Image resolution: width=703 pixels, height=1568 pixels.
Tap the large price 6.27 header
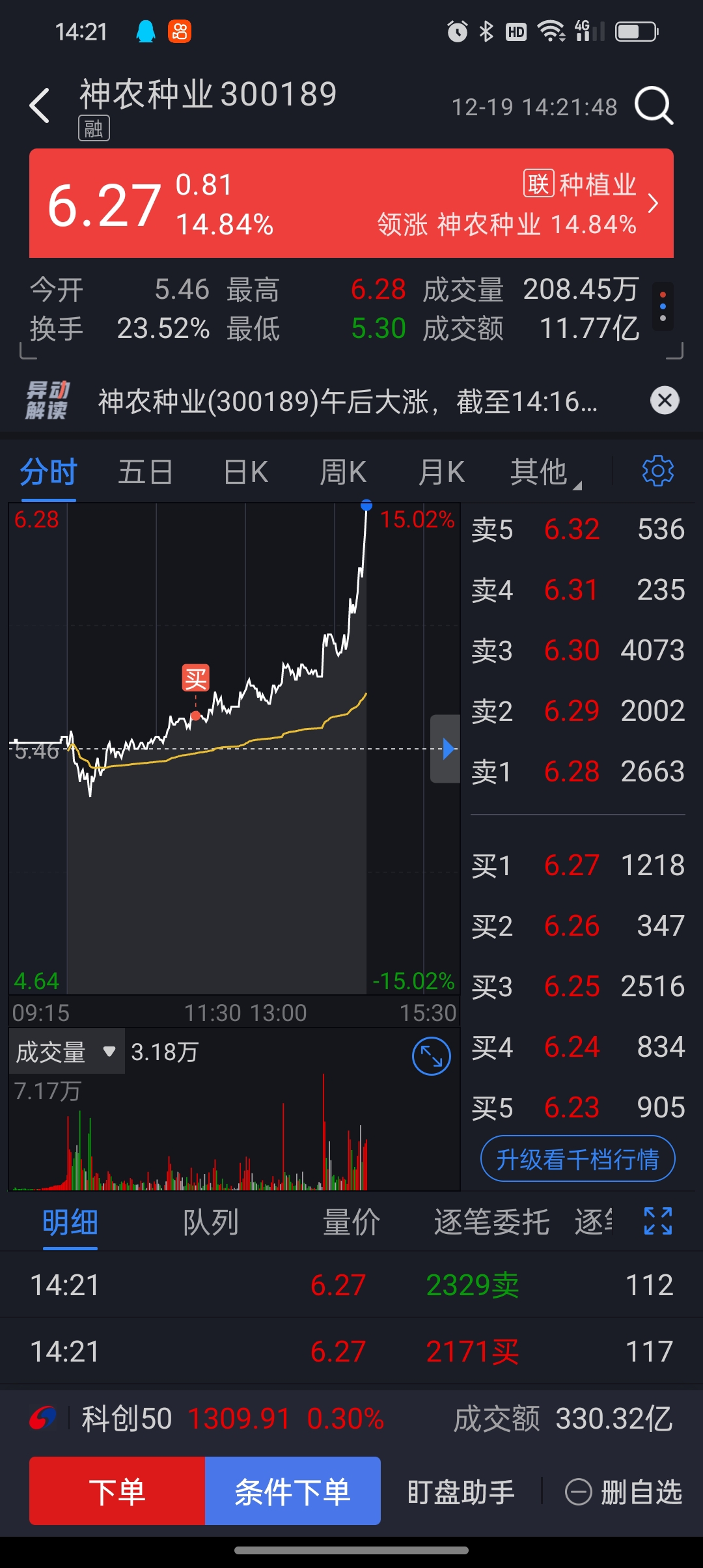pyautogui.click(x=104, y=206)
